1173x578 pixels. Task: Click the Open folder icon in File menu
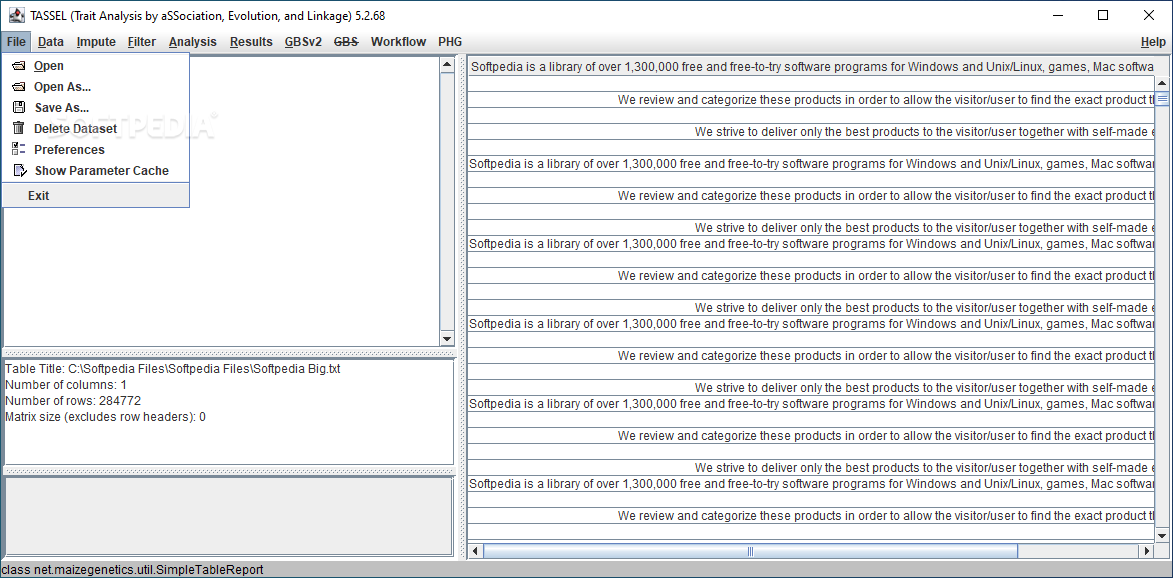click(19, 66)
